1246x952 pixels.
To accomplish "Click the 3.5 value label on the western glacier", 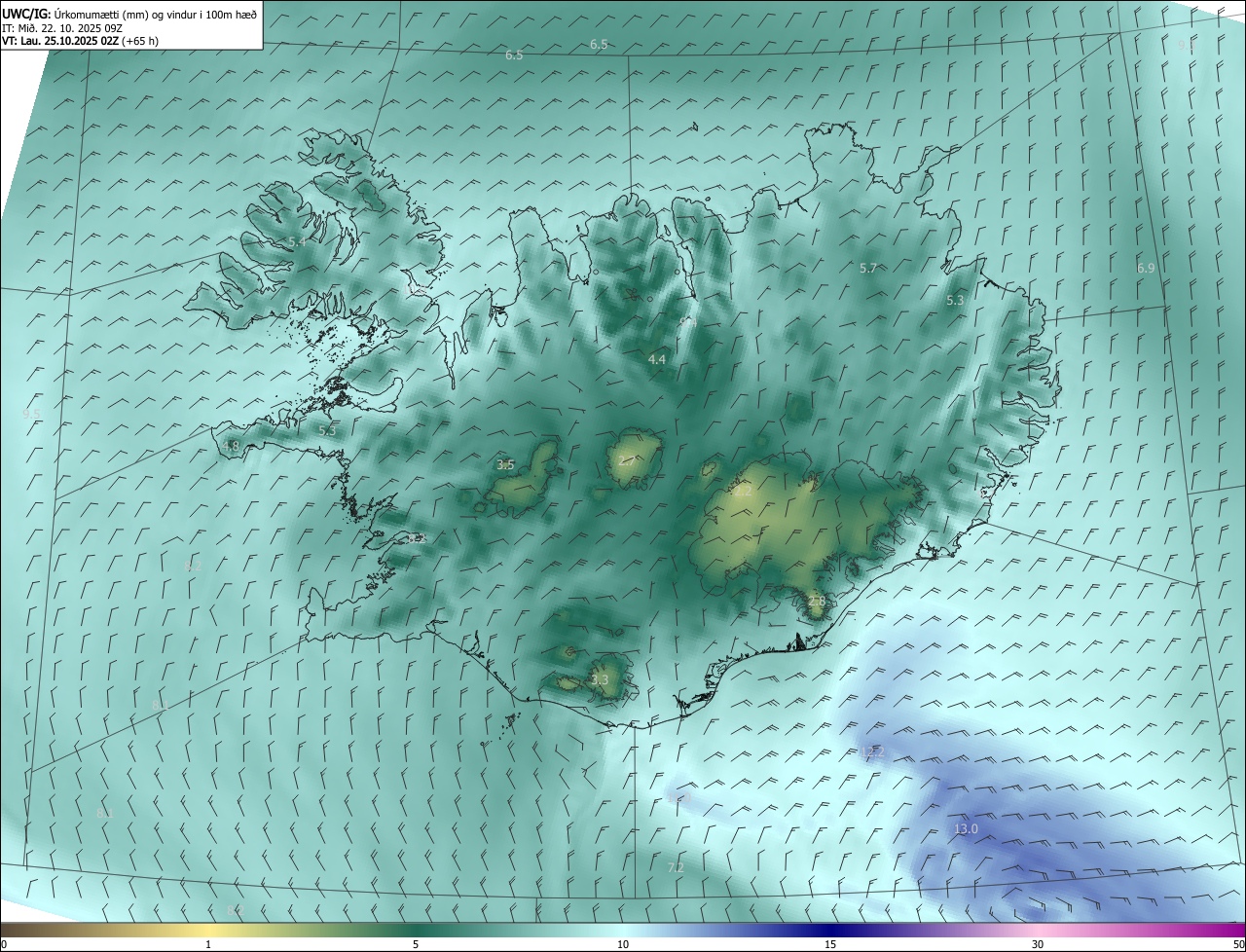I will coord(505,464).
